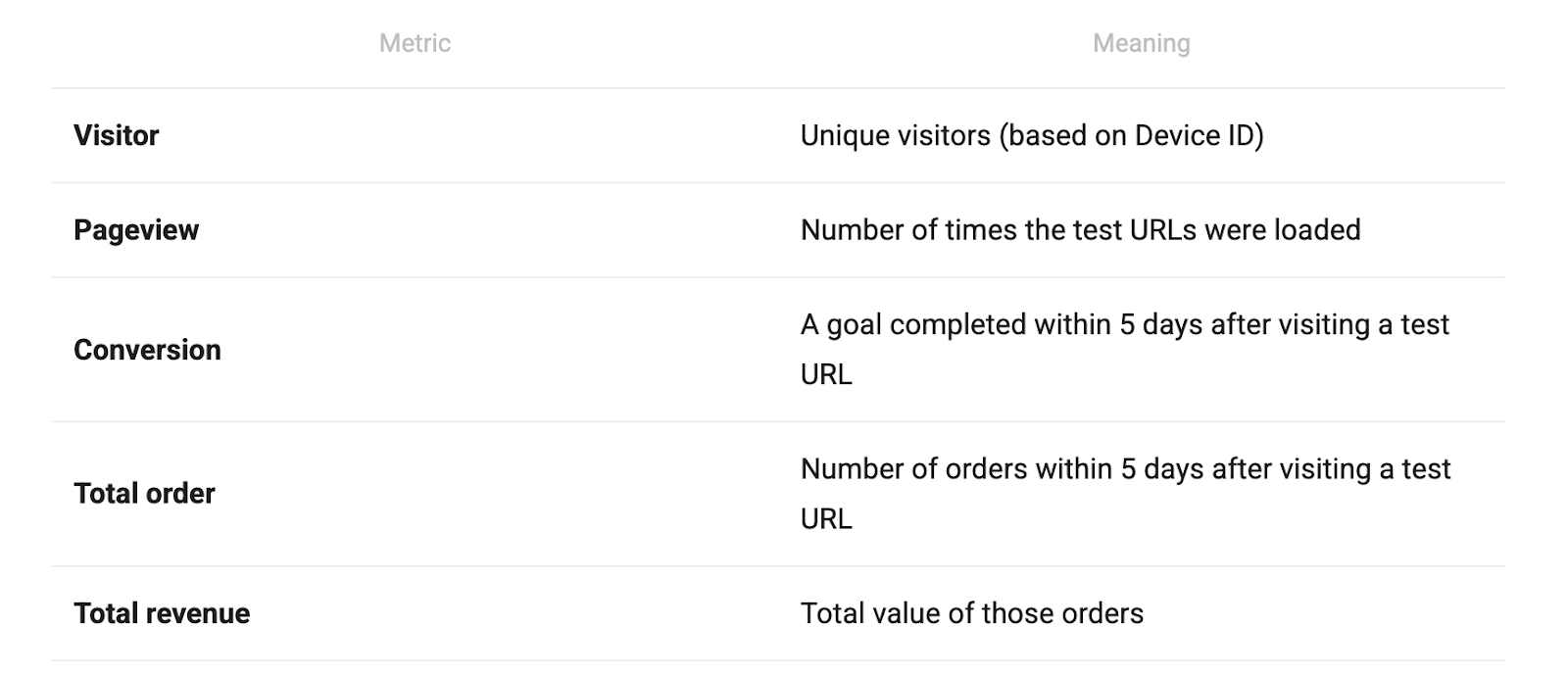Click 'URL' on Conversion's second line

[826, 374]
